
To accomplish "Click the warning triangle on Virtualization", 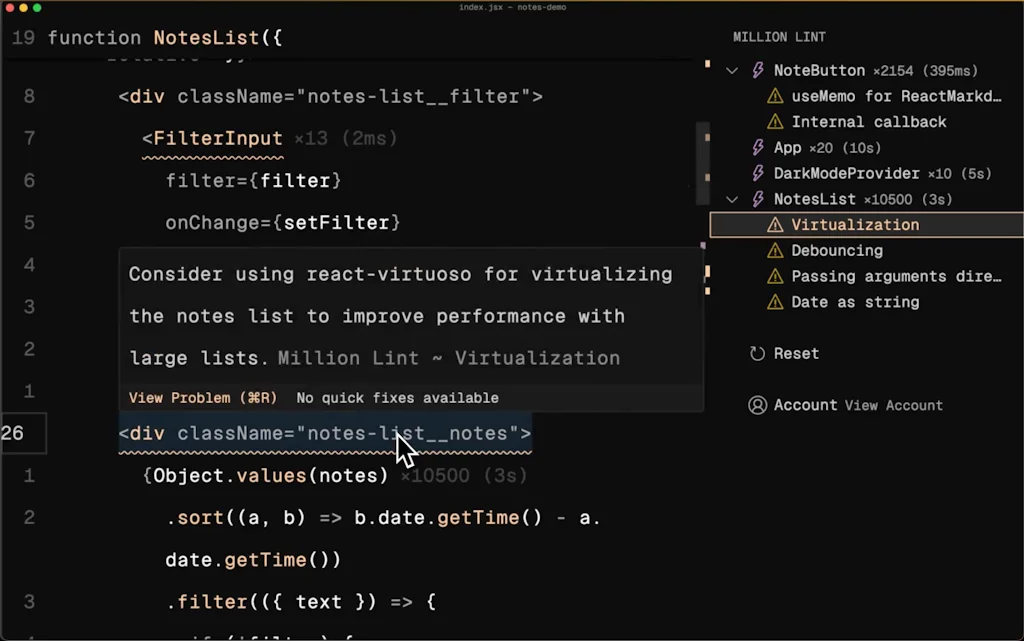I will (777, 224).
